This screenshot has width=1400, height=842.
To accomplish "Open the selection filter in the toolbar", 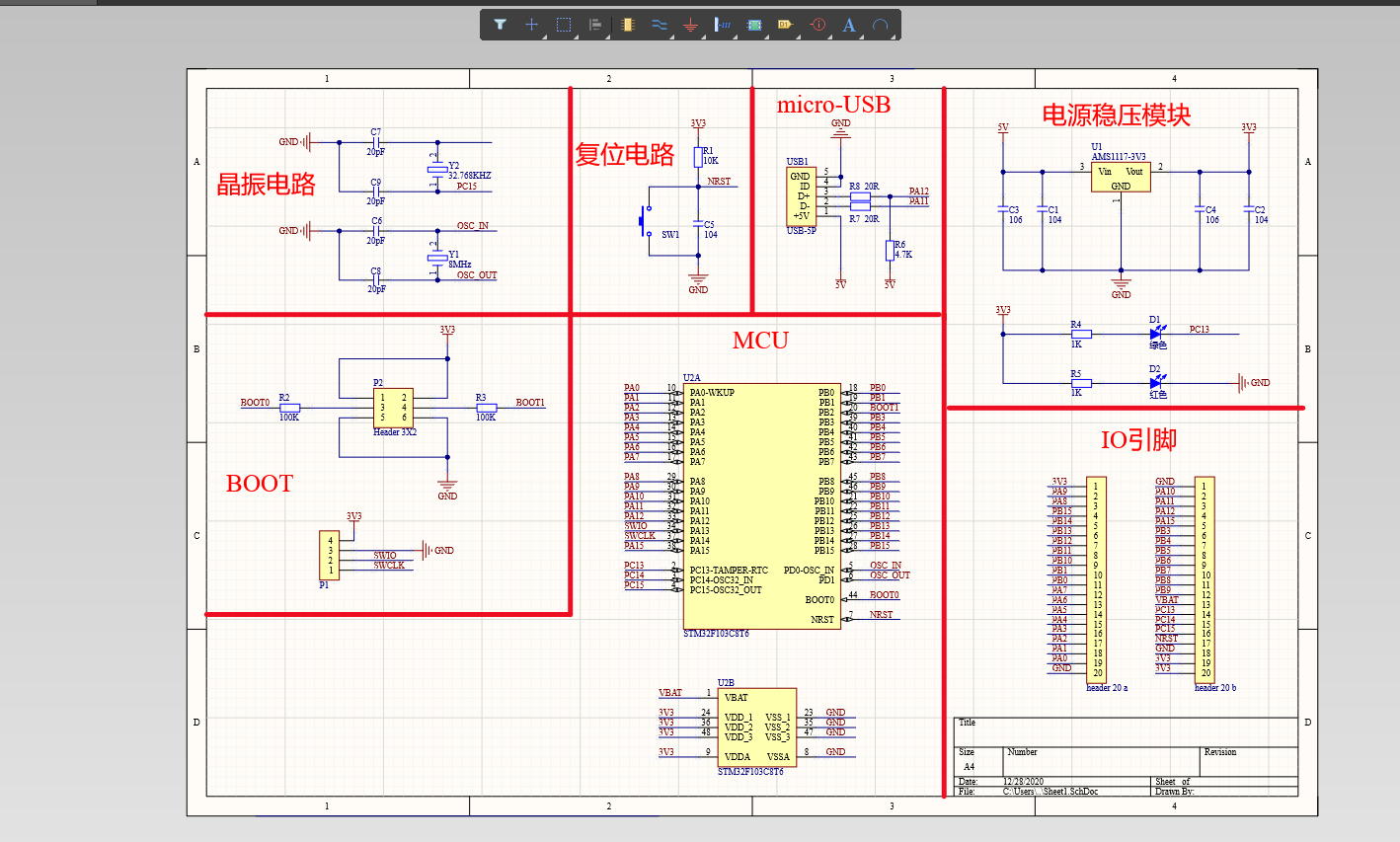I will (x=501, y=25).
